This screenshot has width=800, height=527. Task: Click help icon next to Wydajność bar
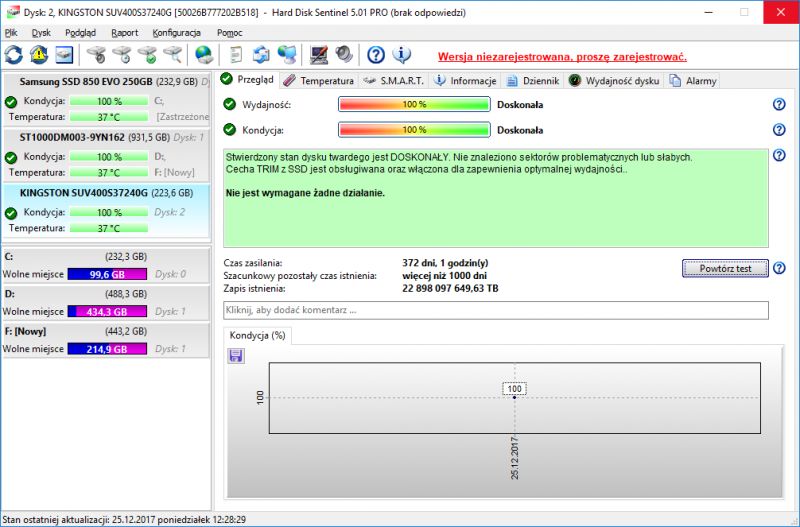[779, 104]
